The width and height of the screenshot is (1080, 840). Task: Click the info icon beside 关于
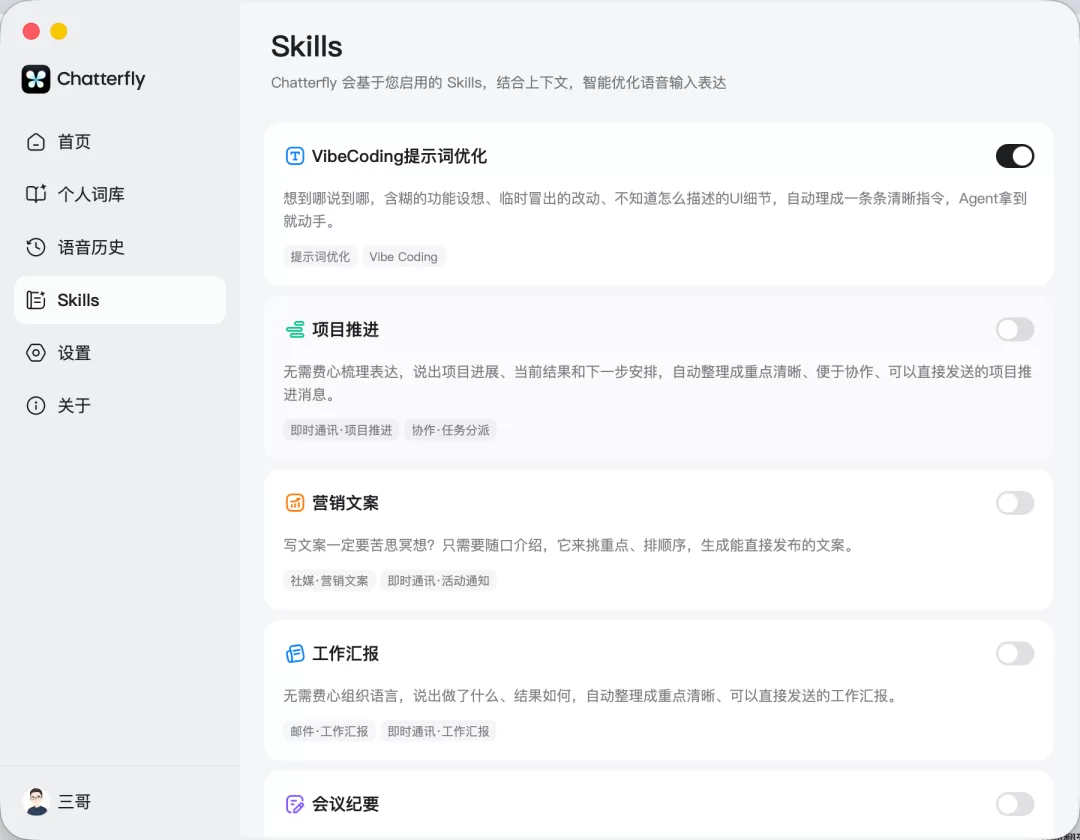(x=36, y=406)
